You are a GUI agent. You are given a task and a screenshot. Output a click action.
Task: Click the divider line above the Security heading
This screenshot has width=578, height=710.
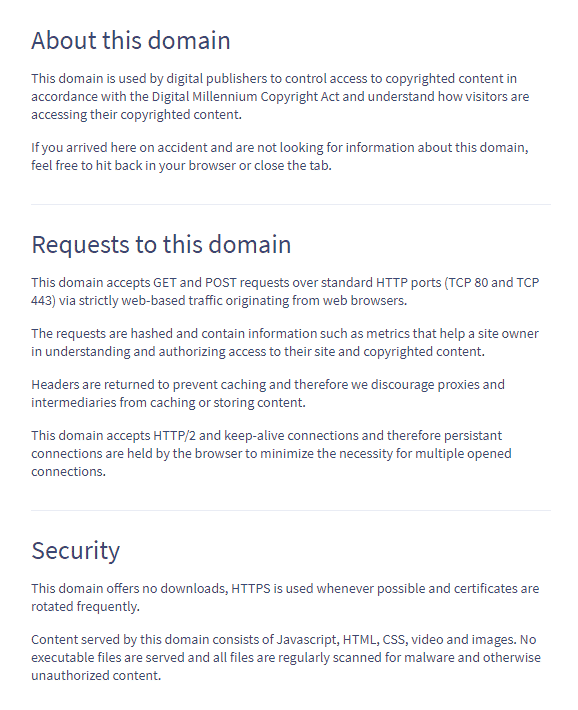click(x=291, y=510)
